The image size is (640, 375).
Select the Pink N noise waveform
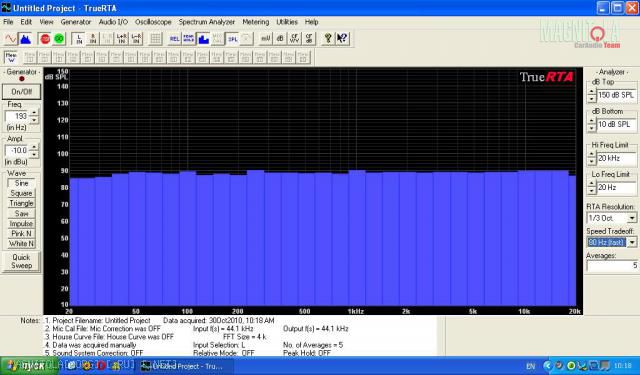point(21,233)
